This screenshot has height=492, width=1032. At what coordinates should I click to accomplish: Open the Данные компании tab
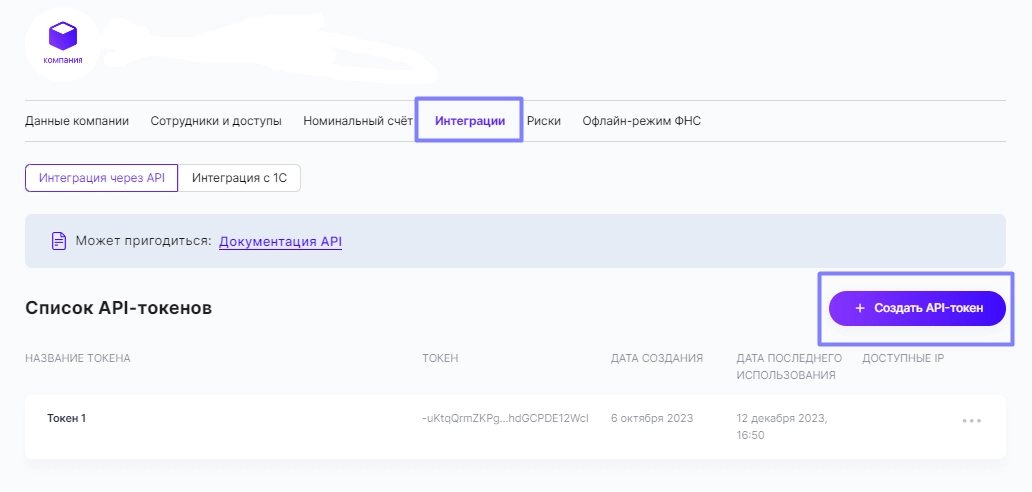(x=77, y=121)
